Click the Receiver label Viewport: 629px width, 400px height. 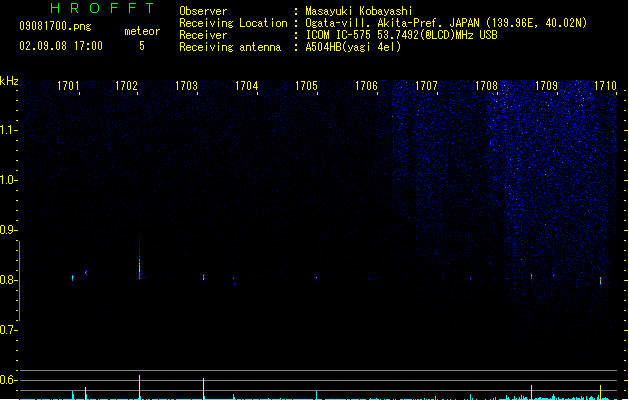pos(203,35)
